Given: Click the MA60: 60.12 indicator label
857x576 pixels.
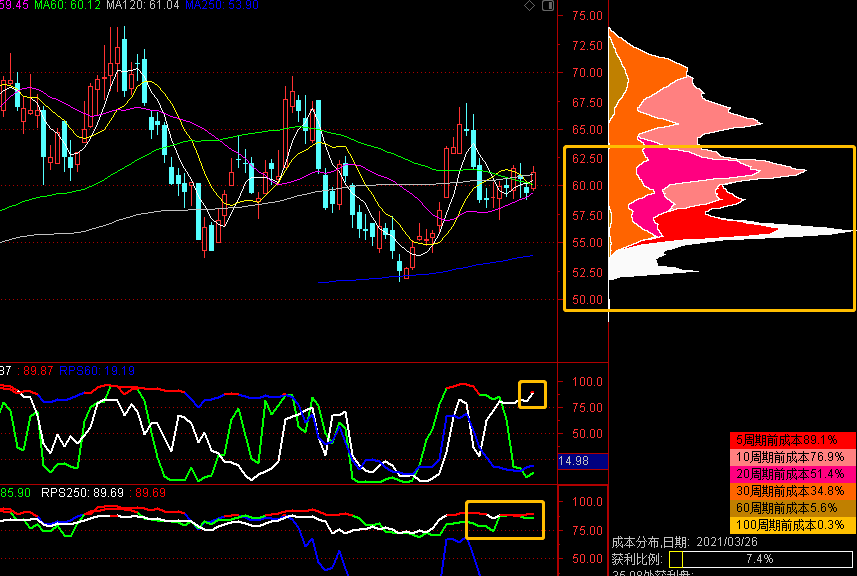Looking at the screenshot, I should [68, 5].
